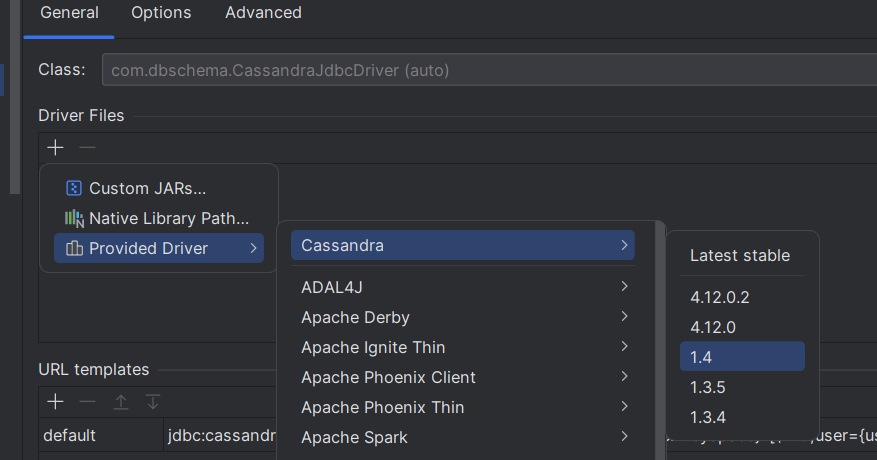Open the Advanced tab
The width and height of the screenshot is (877, 460).
263,13
